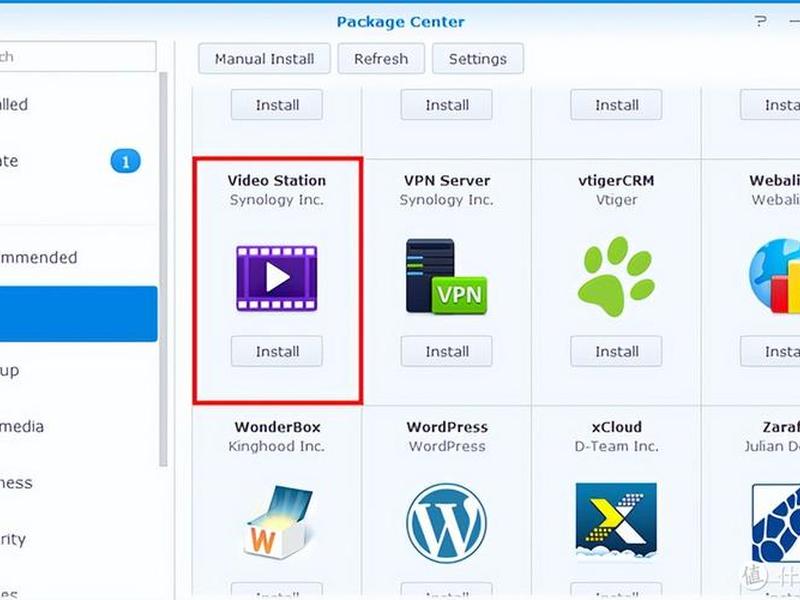Install Video Station

(x=277, y=351)
